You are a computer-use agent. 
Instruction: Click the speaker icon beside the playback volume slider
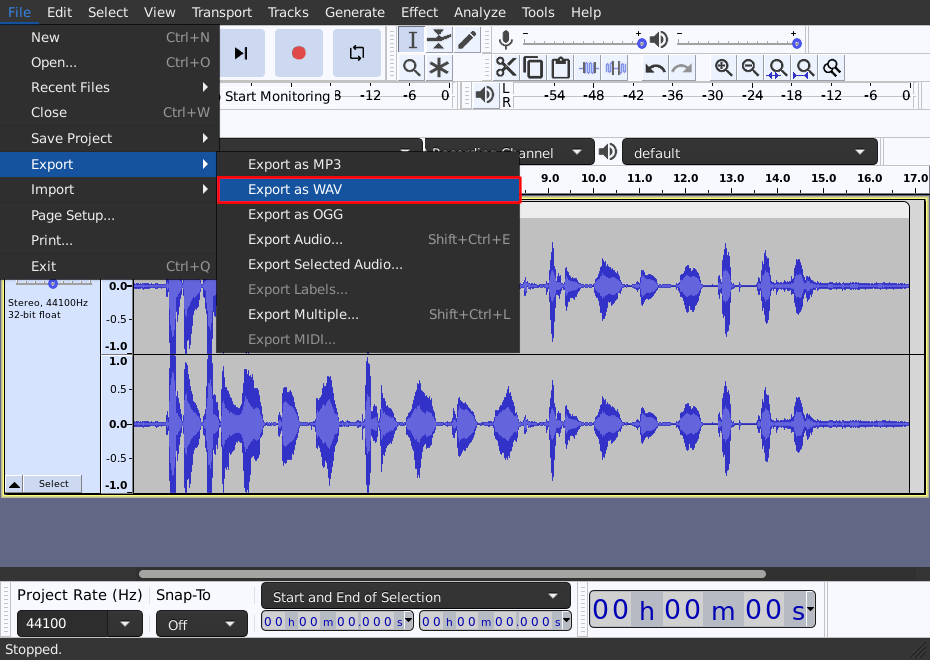(658, 40)
